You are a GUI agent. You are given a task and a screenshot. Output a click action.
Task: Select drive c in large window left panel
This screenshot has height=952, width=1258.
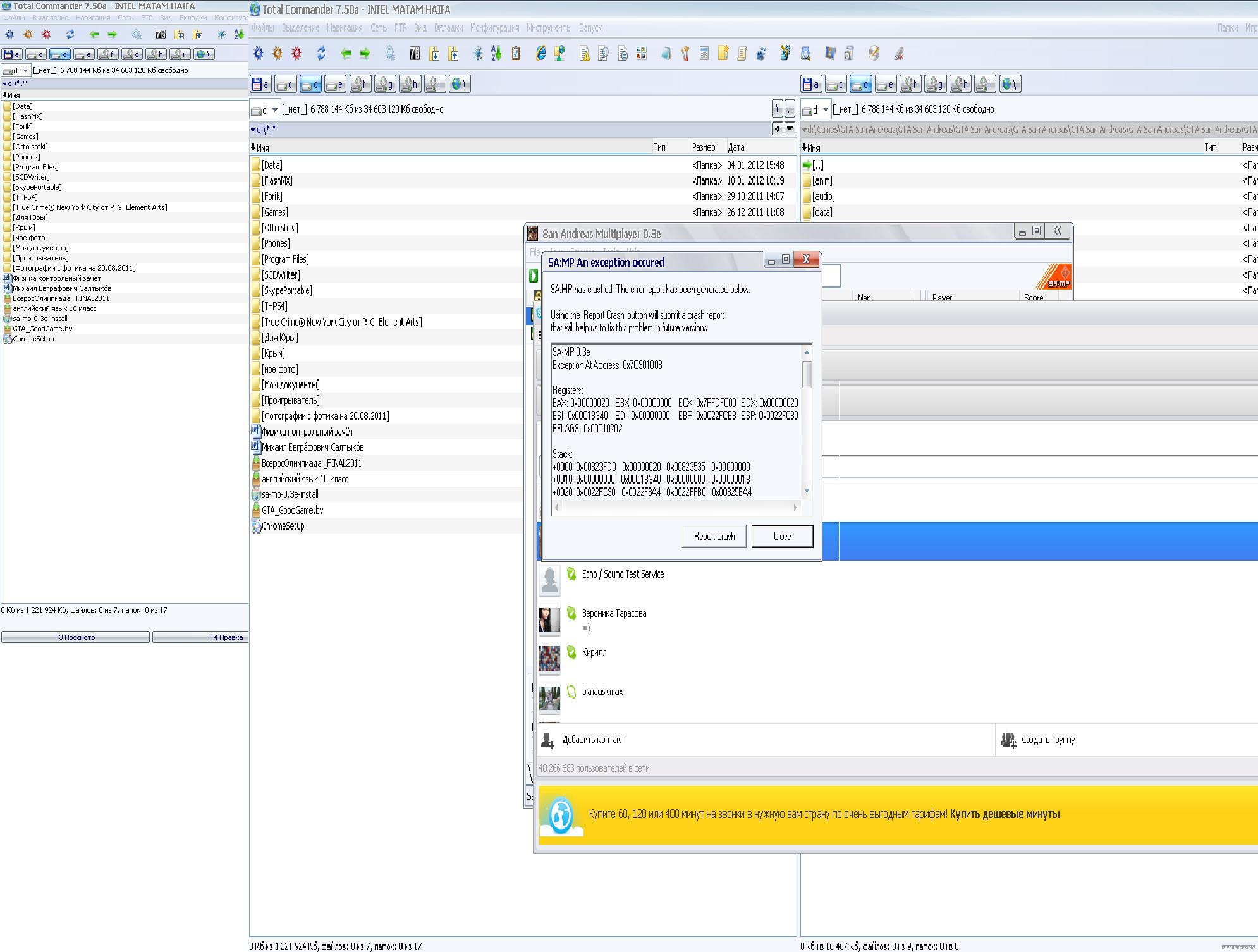(x=286, y=84)
